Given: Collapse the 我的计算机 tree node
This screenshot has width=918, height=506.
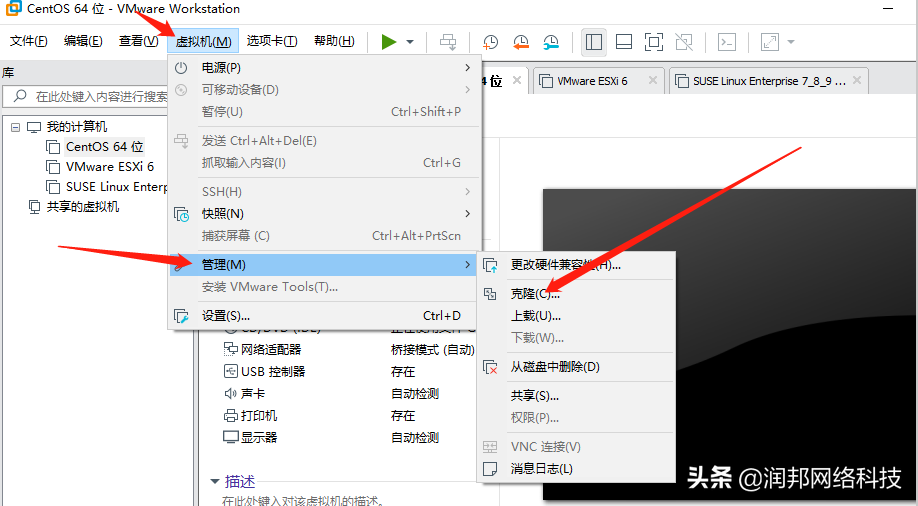Looking at the screenshot, I should [x=16, y=127].
